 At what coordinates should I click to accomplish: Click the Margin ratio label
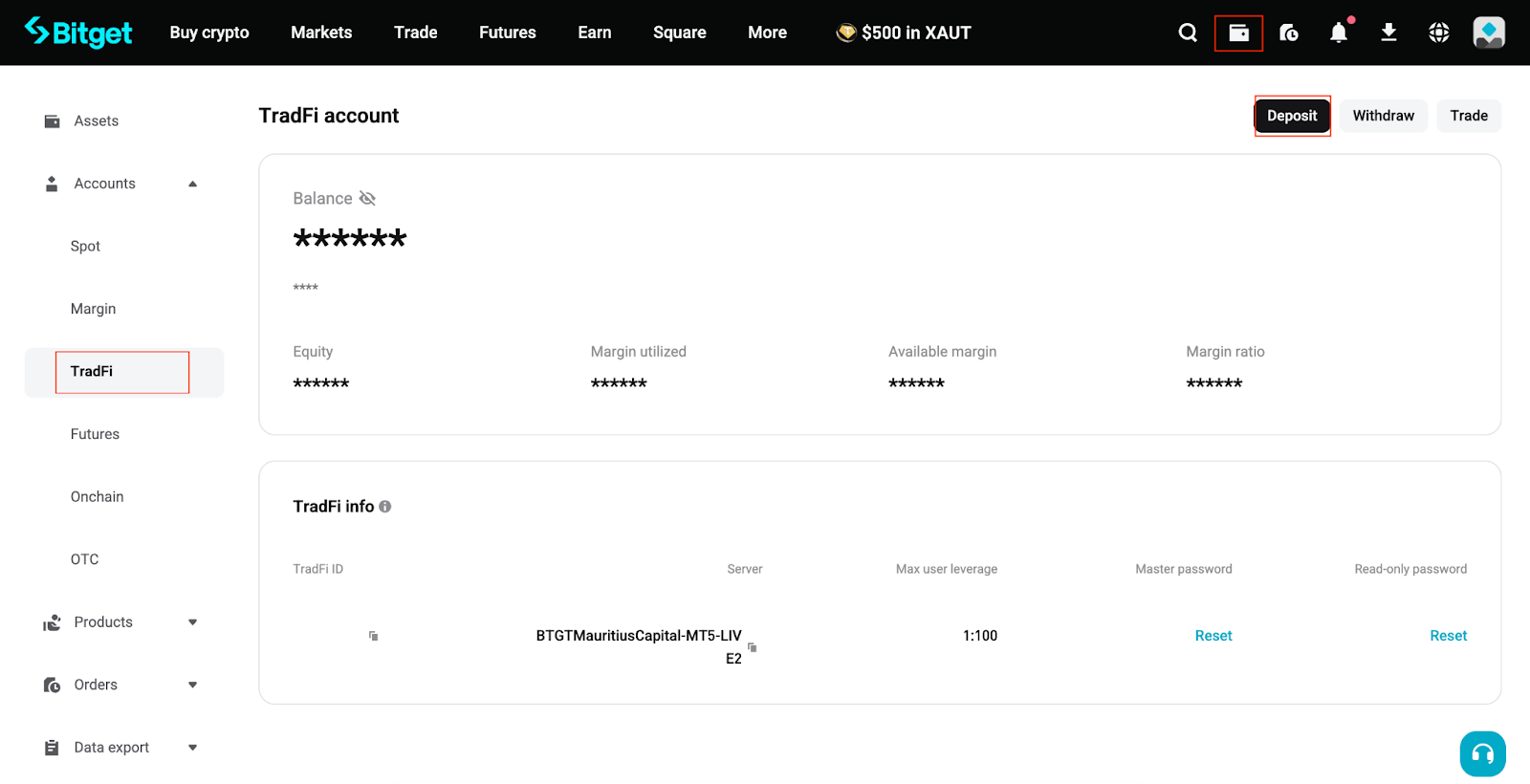click(x=1226, y=352)
